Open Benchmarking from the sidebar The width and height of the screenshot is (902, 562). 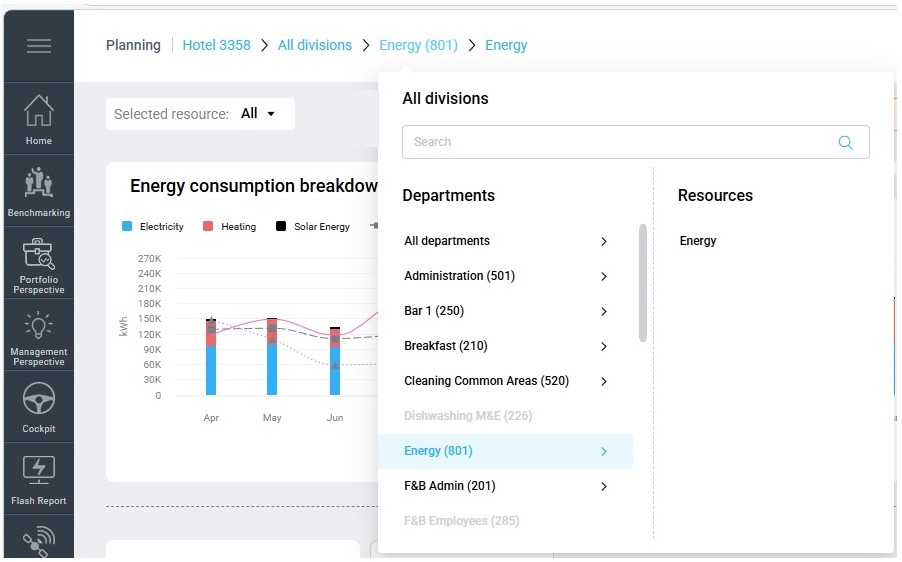(x=38, y=190)
